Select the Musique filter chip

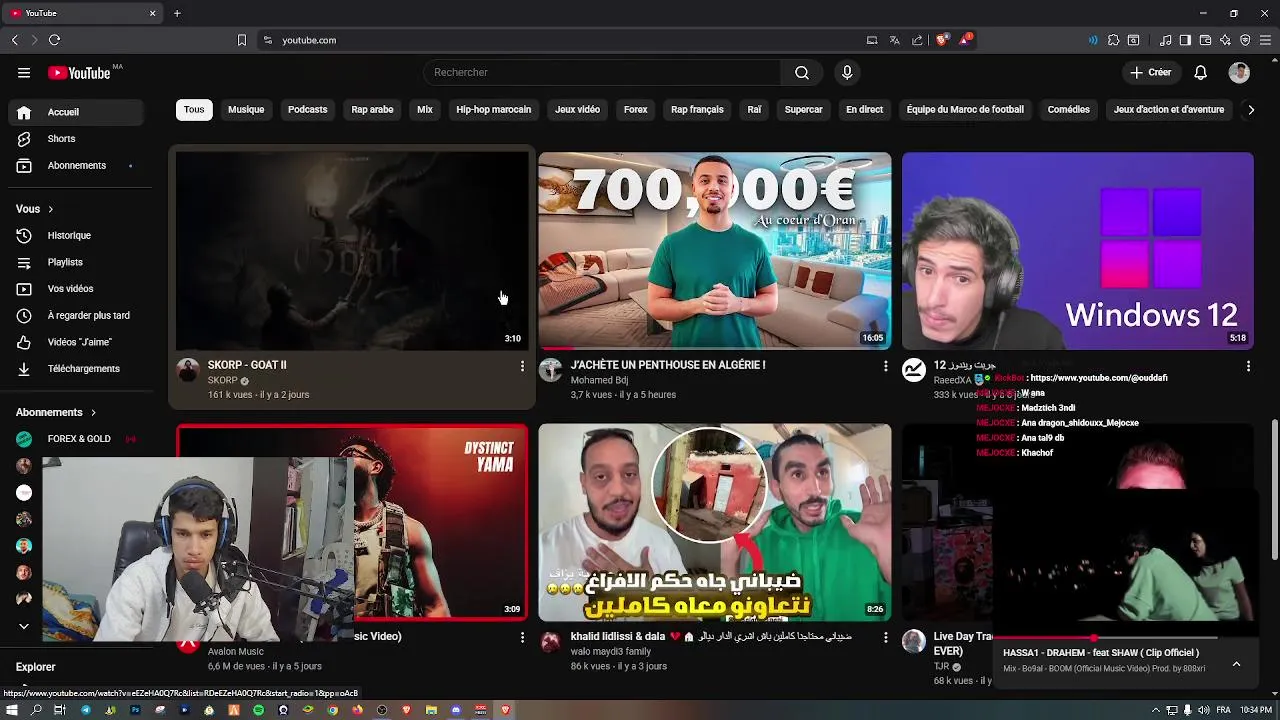246,110
